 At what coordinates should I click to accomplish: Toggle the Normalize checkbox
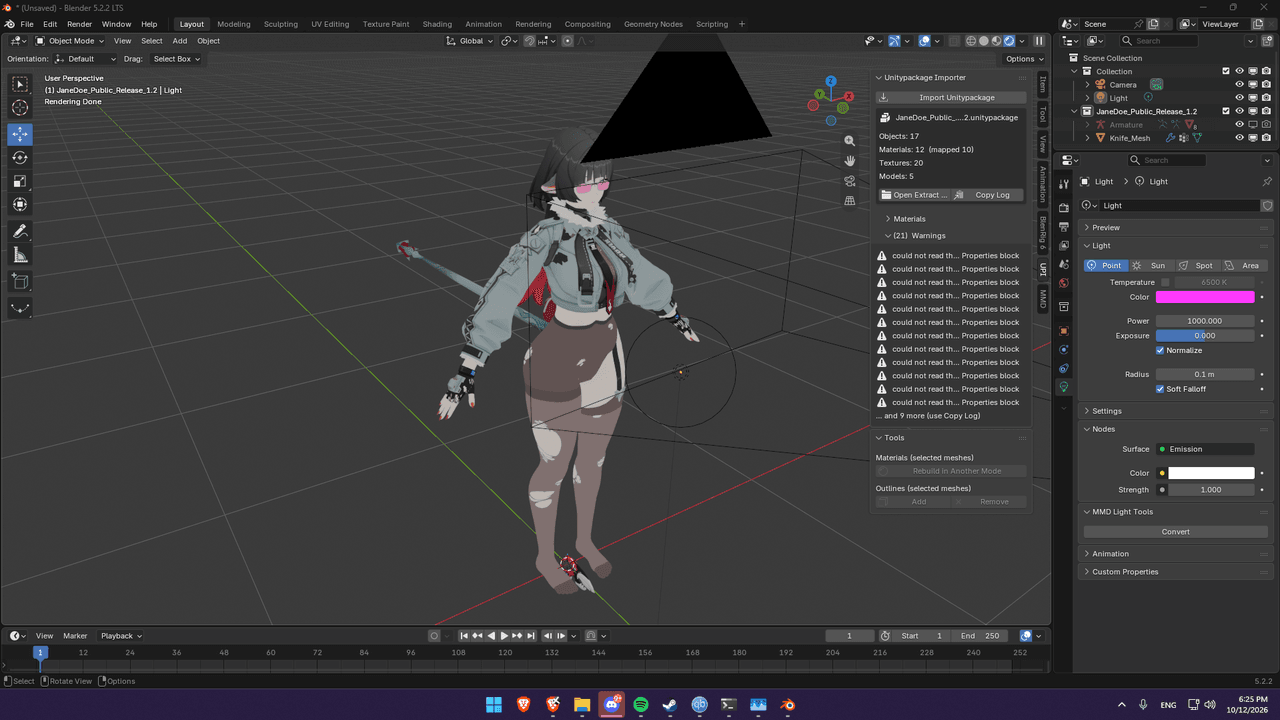pyautogui.click(x=1160, y=351)
